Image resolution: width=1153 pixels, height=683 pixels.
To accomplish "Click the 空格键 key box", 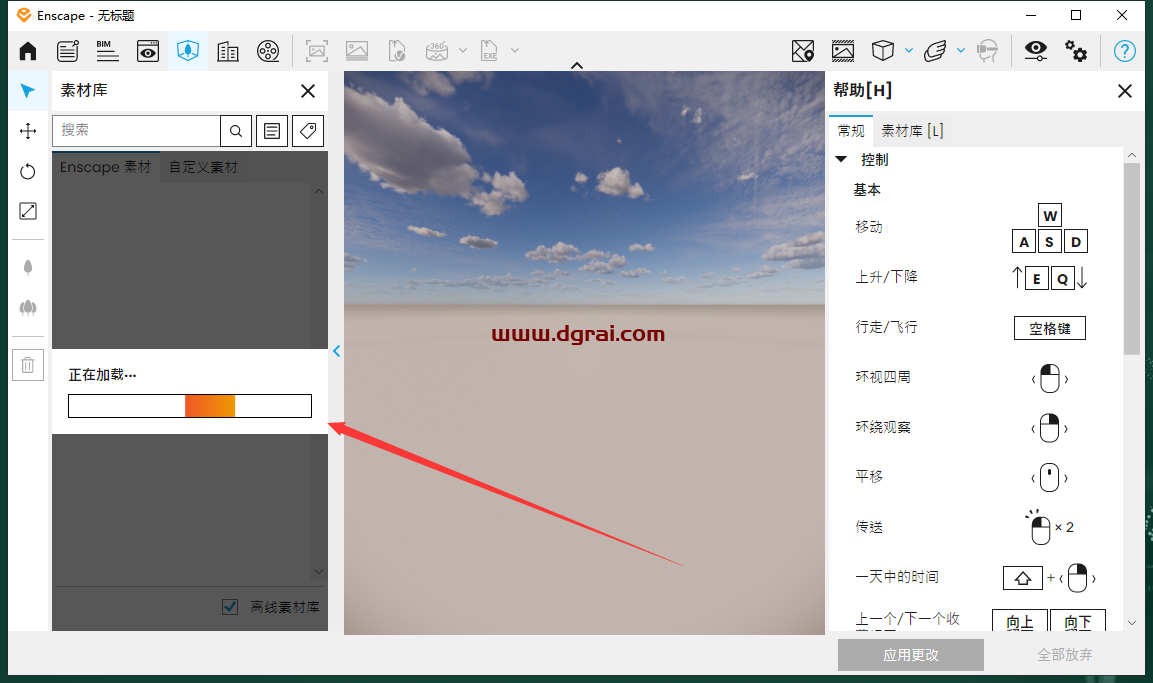I will pos(1049,328).
